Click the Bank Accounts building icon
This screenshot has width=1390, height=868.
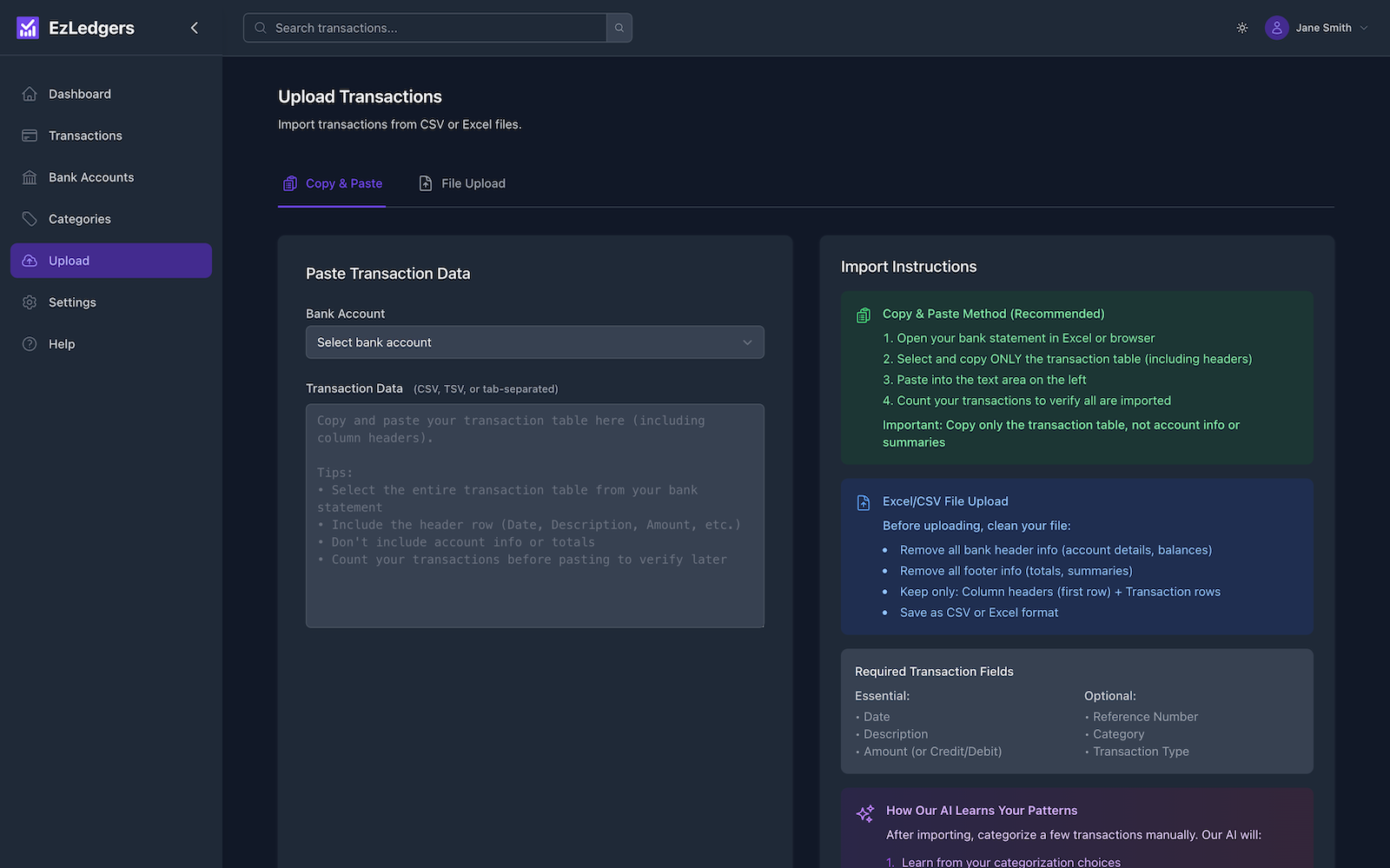[30, 177]
